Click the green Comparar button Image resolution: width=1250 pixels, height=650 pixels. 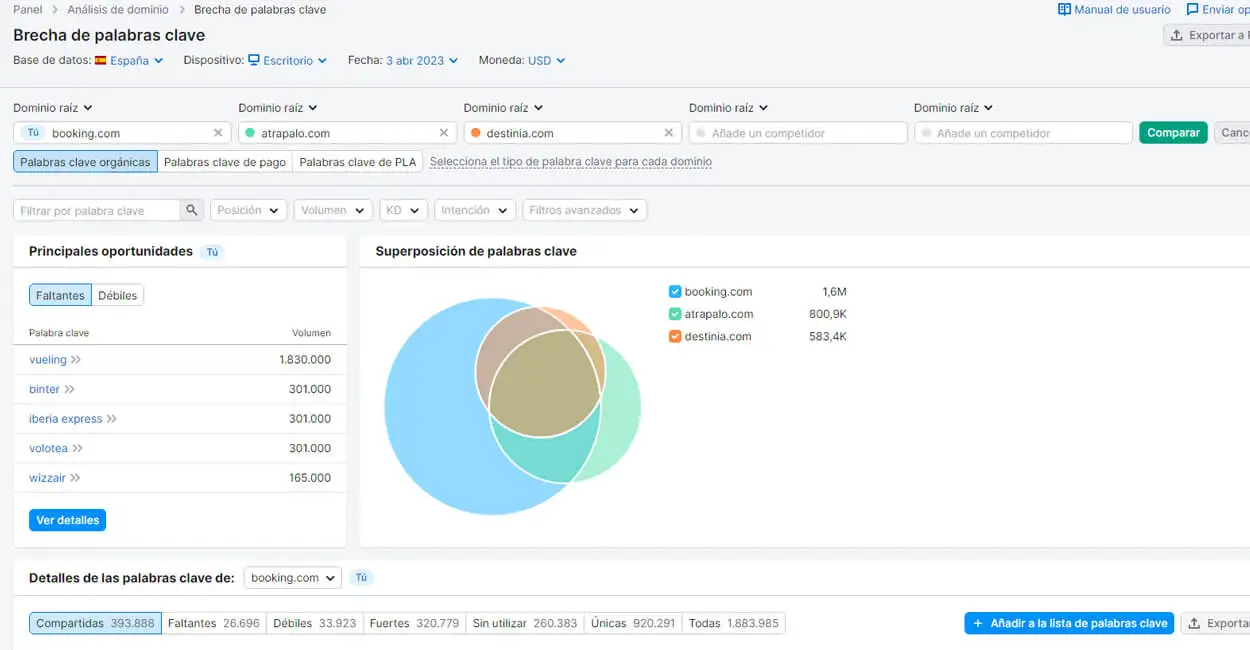(x=1173, y=133)
